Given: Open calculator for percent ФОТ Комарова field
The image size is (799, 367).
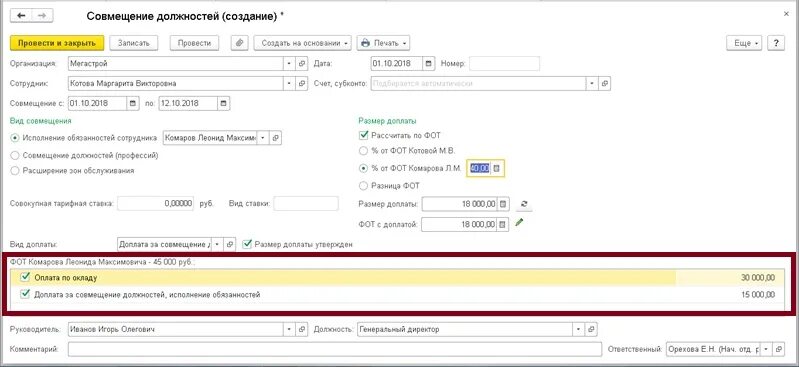Looking at the screenshot, I should coord(497,168).
